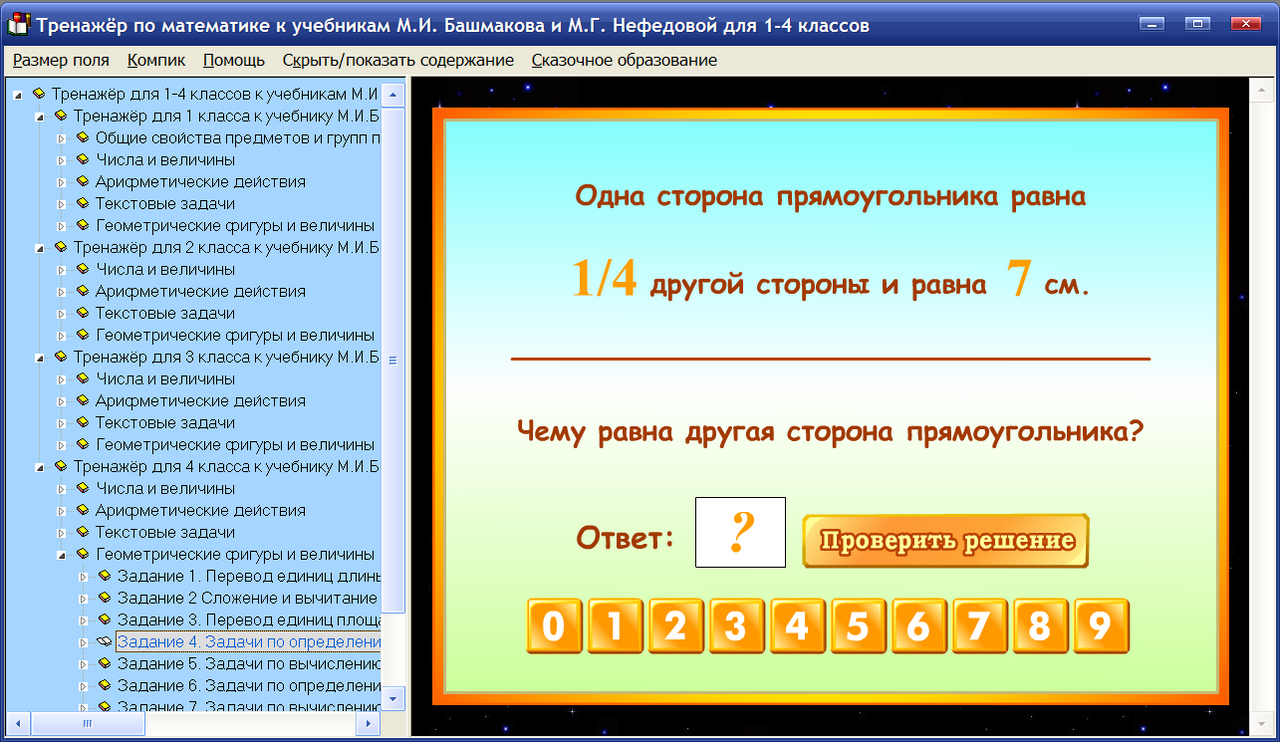Click digit 6 answer button

(919, 626)
